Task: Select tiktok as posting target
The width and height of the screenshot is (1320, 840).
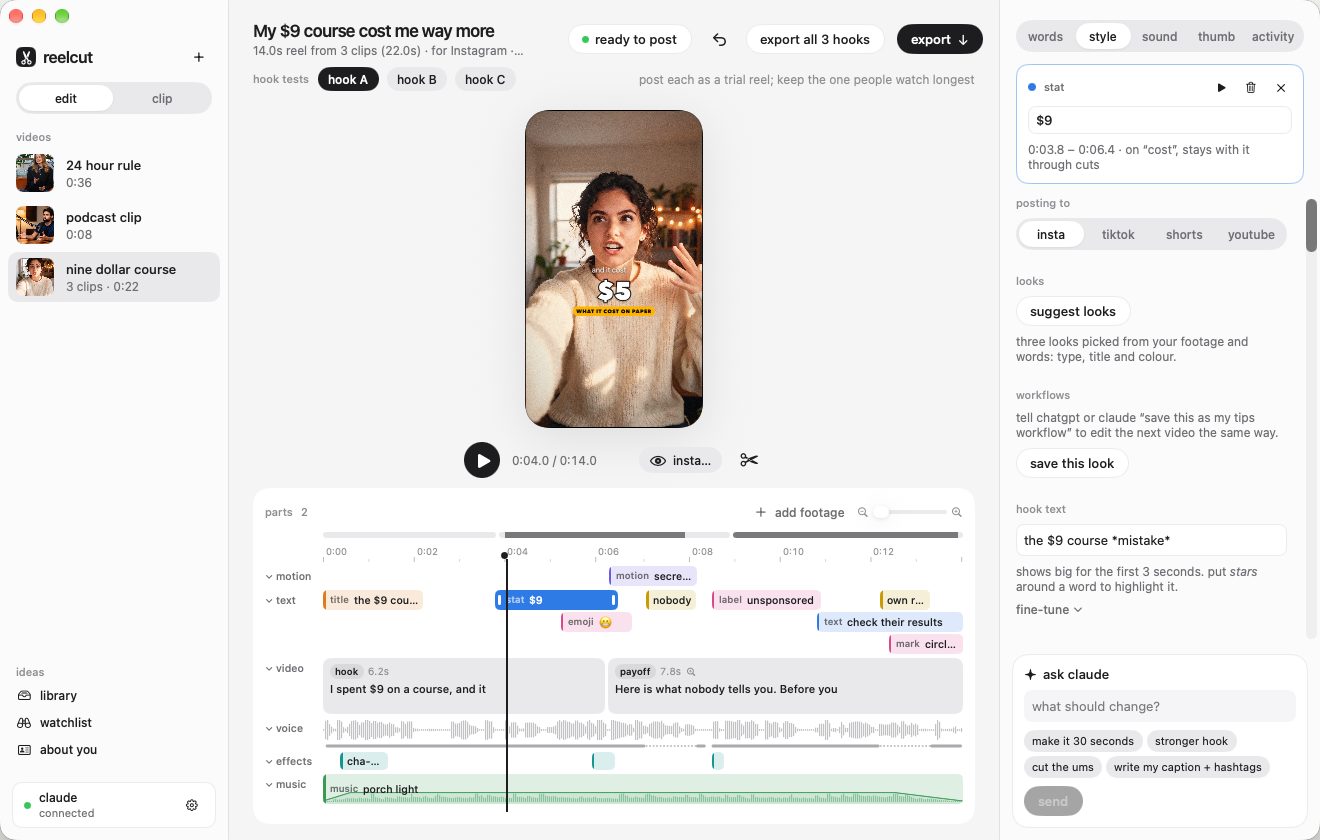Action: coord(1118,234)
